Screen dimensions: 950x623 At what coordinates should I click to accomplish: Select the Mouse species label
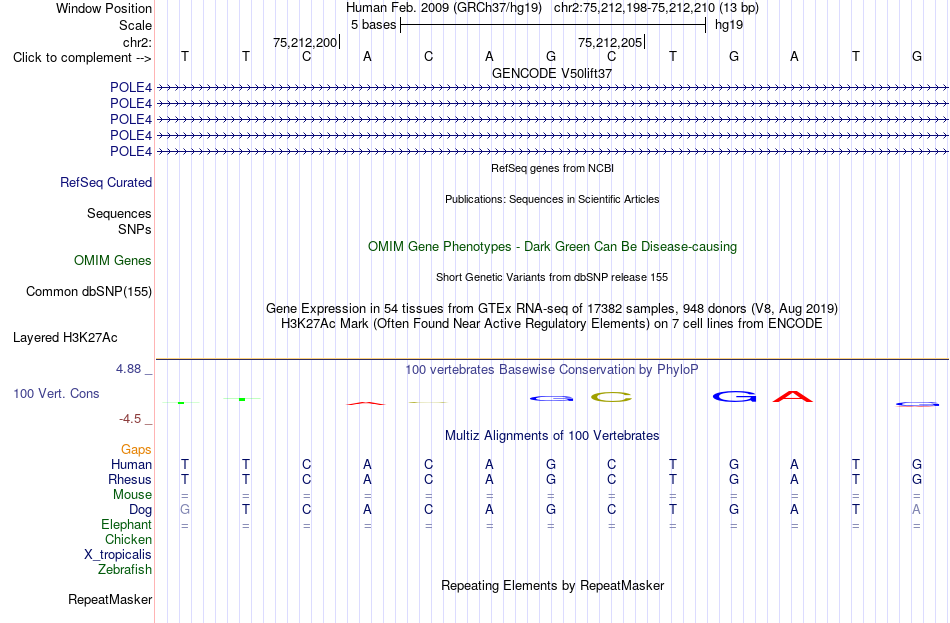132,495
